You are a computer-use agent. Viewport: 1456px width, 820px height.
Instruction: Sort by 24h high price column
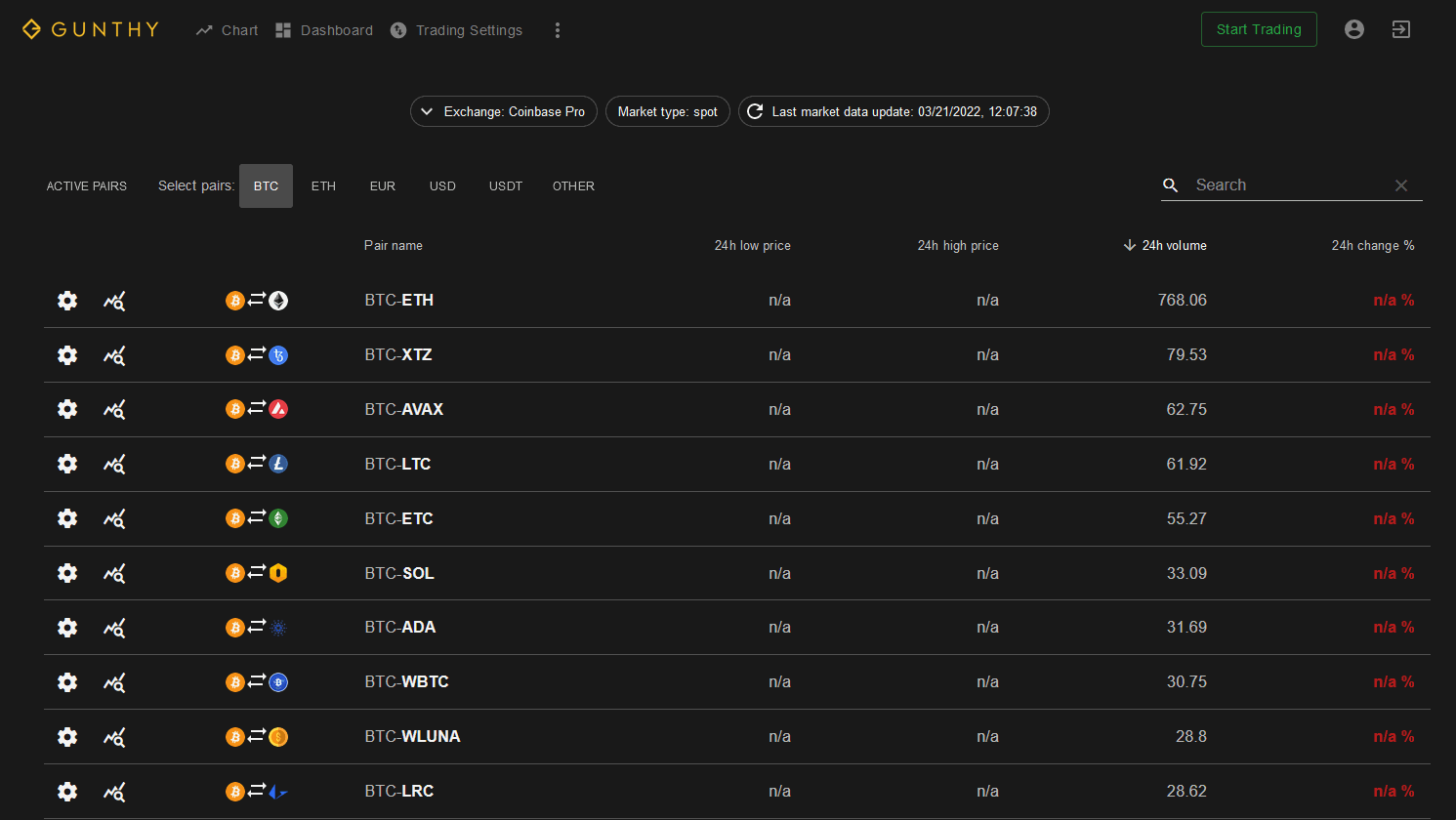coord(958,246)
